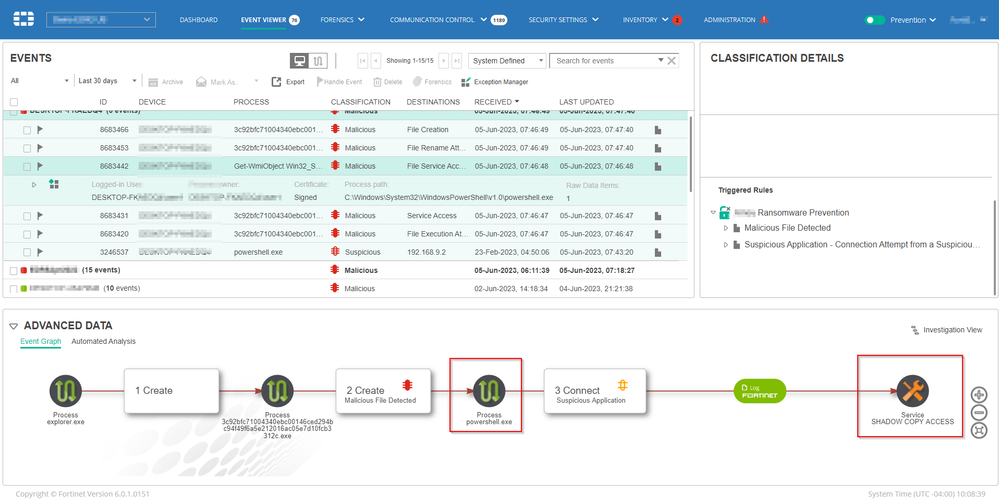Switch to process view icon in Events
Image resolution: width=999 pixels, height=501 pixels.
319,61
